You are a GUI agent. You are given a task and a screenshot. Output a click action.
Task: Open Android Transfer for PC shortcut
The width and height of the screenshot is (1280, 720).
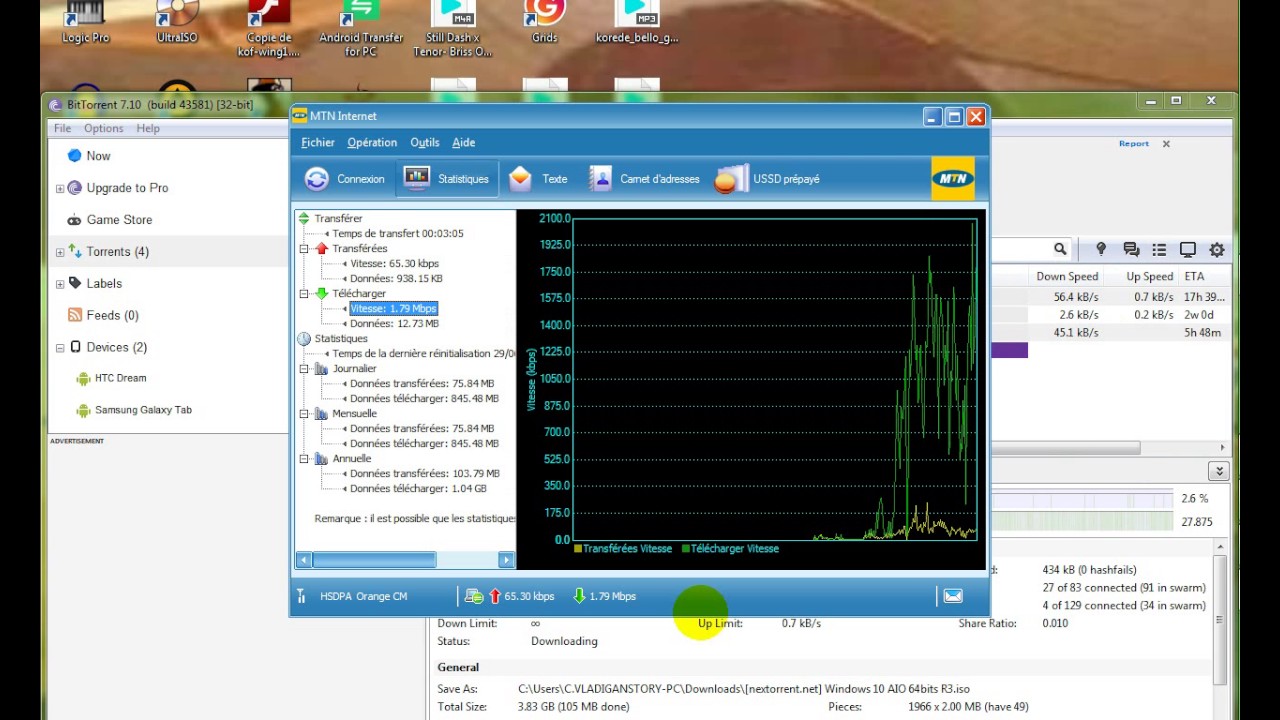pos(361,29)
